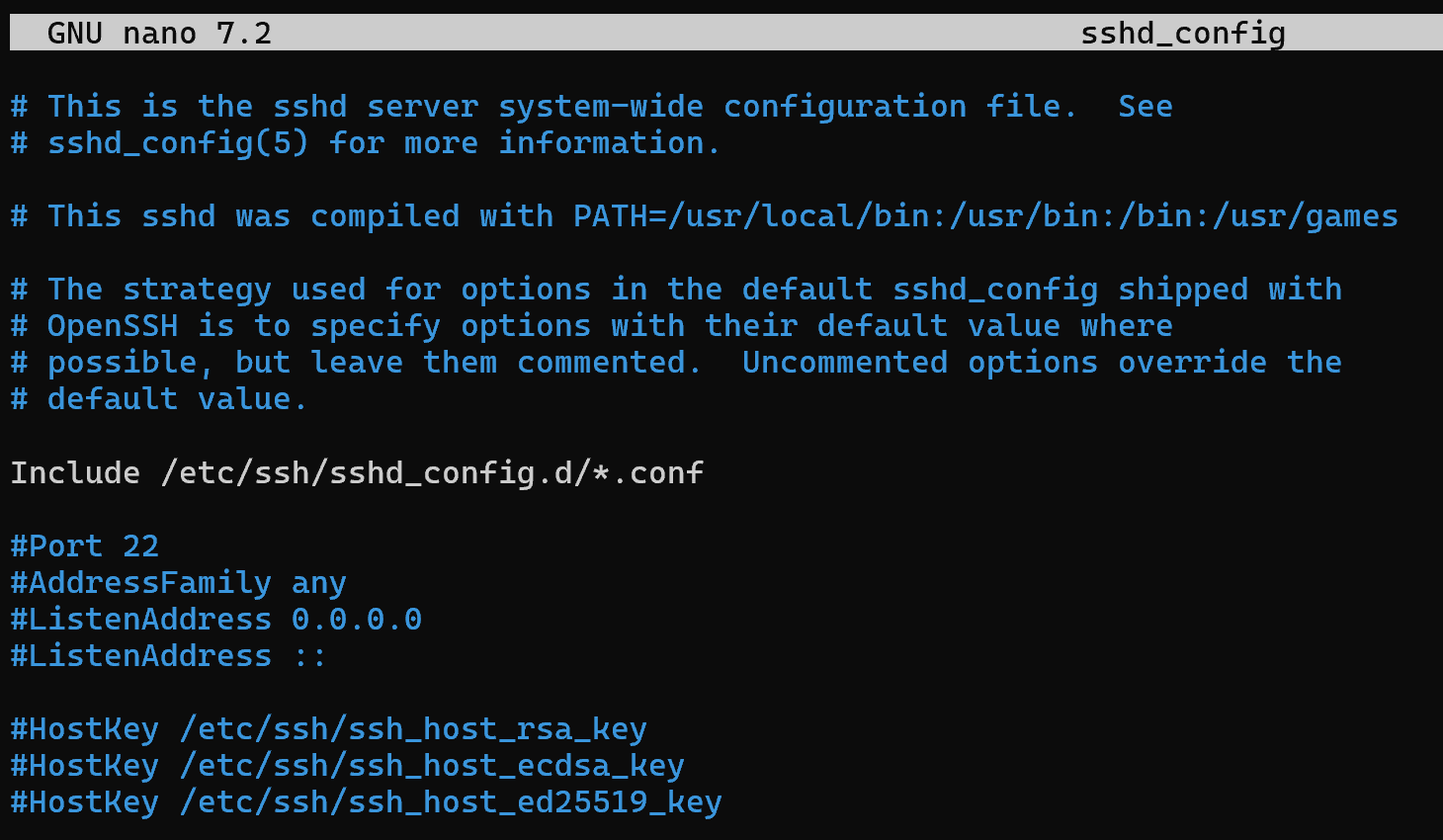Click the word Uncommented in the comment
1443x840 pixels.
[845, 363]
